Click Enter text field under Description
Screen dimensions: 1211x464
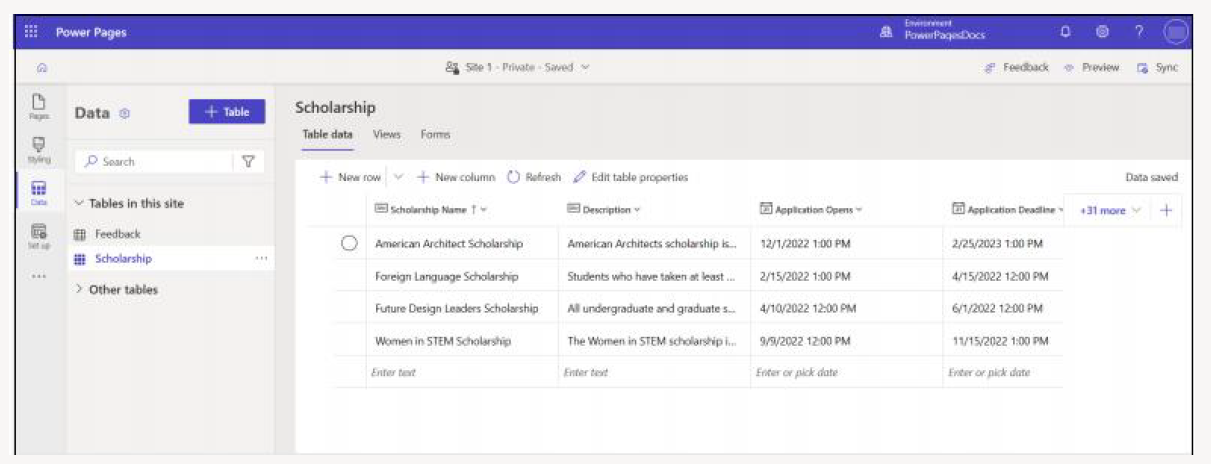point(654,372)
